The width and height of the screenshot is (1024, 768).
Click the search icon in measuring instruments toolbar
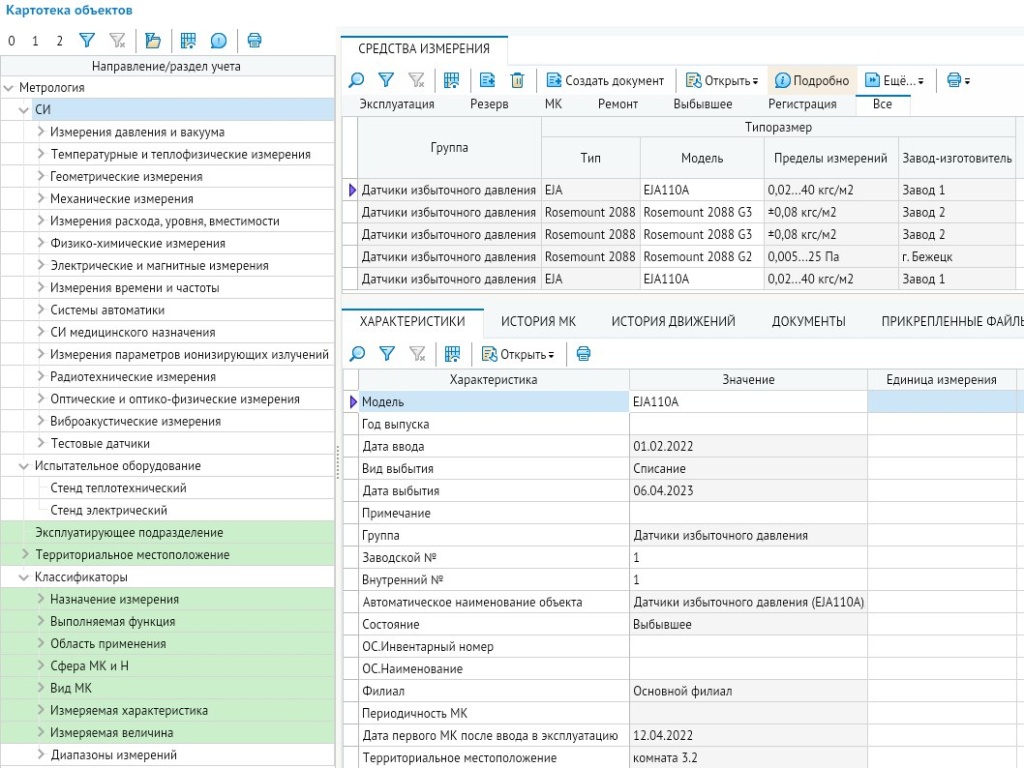point(357,80)
